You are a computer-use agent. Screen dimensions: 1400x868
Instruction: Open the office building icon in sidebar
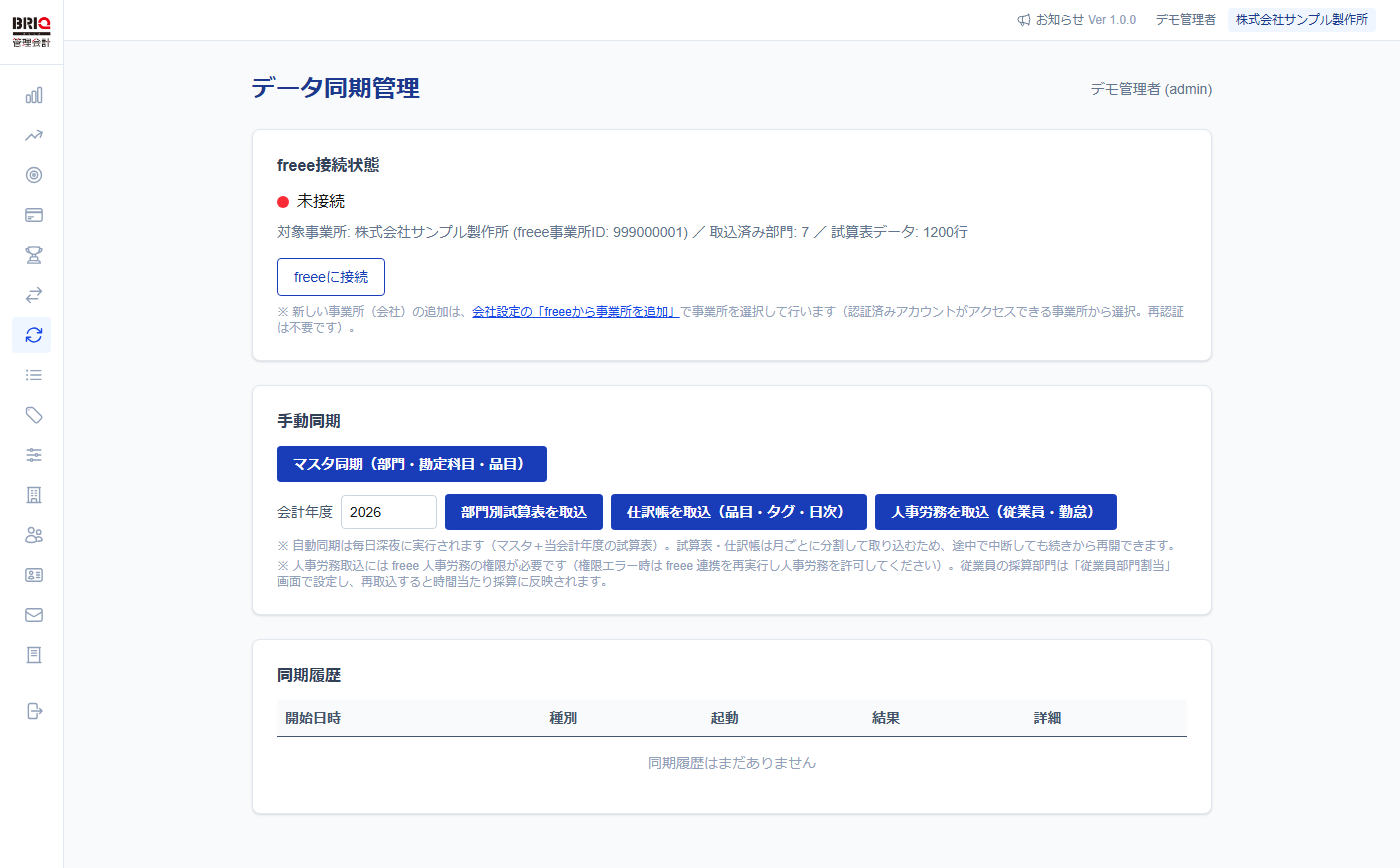click(x=33, y=495)
